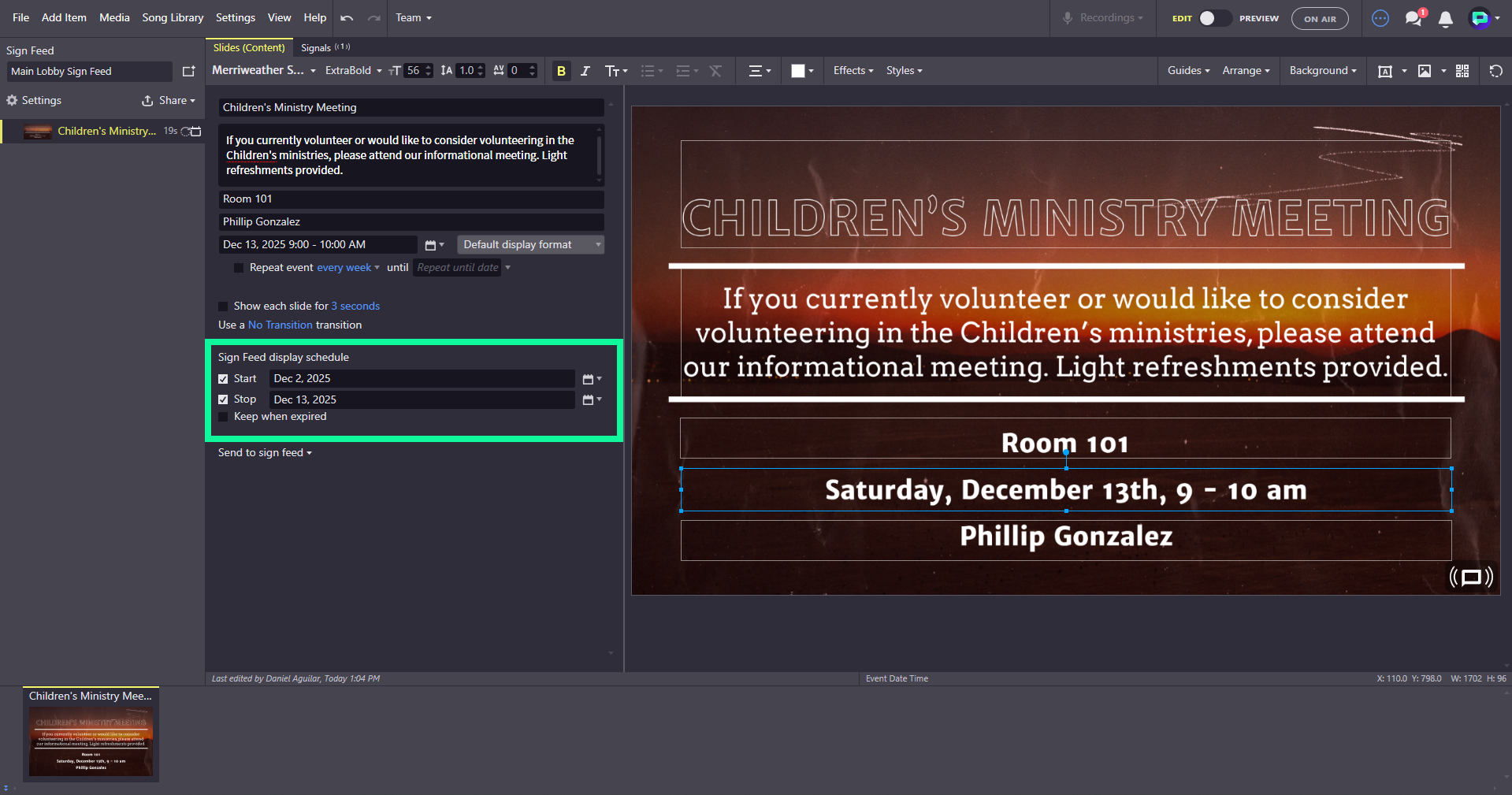This screenshot has width=1512, height=795.
Task: Insert a QR code element
Action: click(x=1462, y=71)
